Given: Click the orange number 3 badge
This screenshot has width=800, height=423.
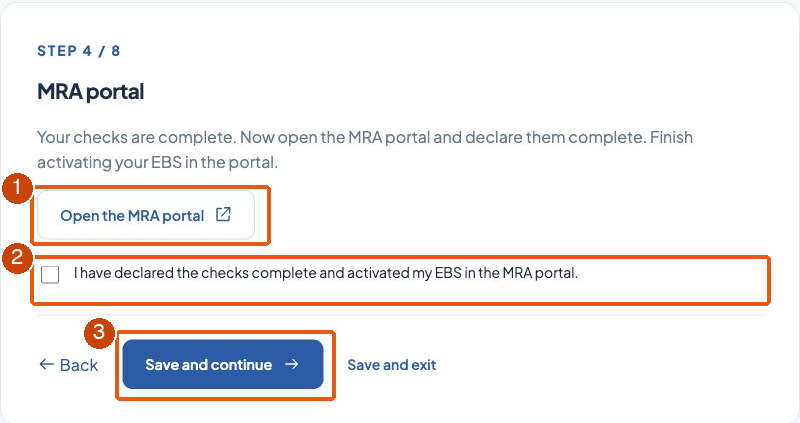Looking at the screenshot, I should click(x=98, y=333).
